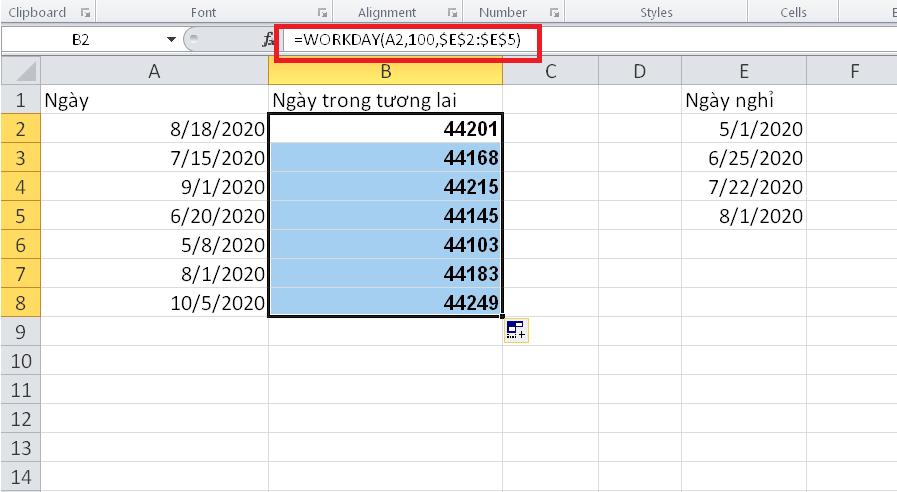Select holiday cell 6/25/2020
This screenshot has width=897, height=492.
(744, 158)
